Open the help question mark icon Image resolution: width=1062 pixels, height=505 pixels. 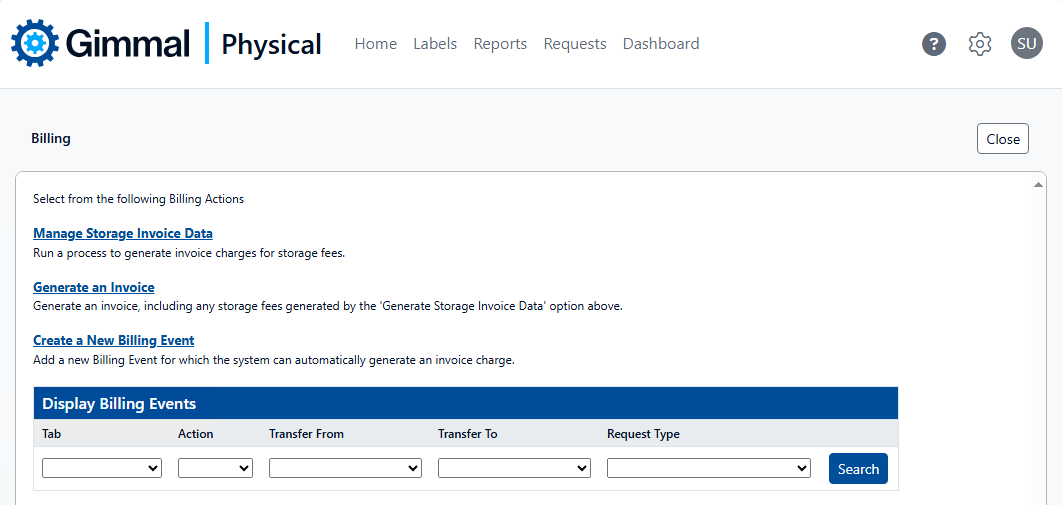point(934,44)
